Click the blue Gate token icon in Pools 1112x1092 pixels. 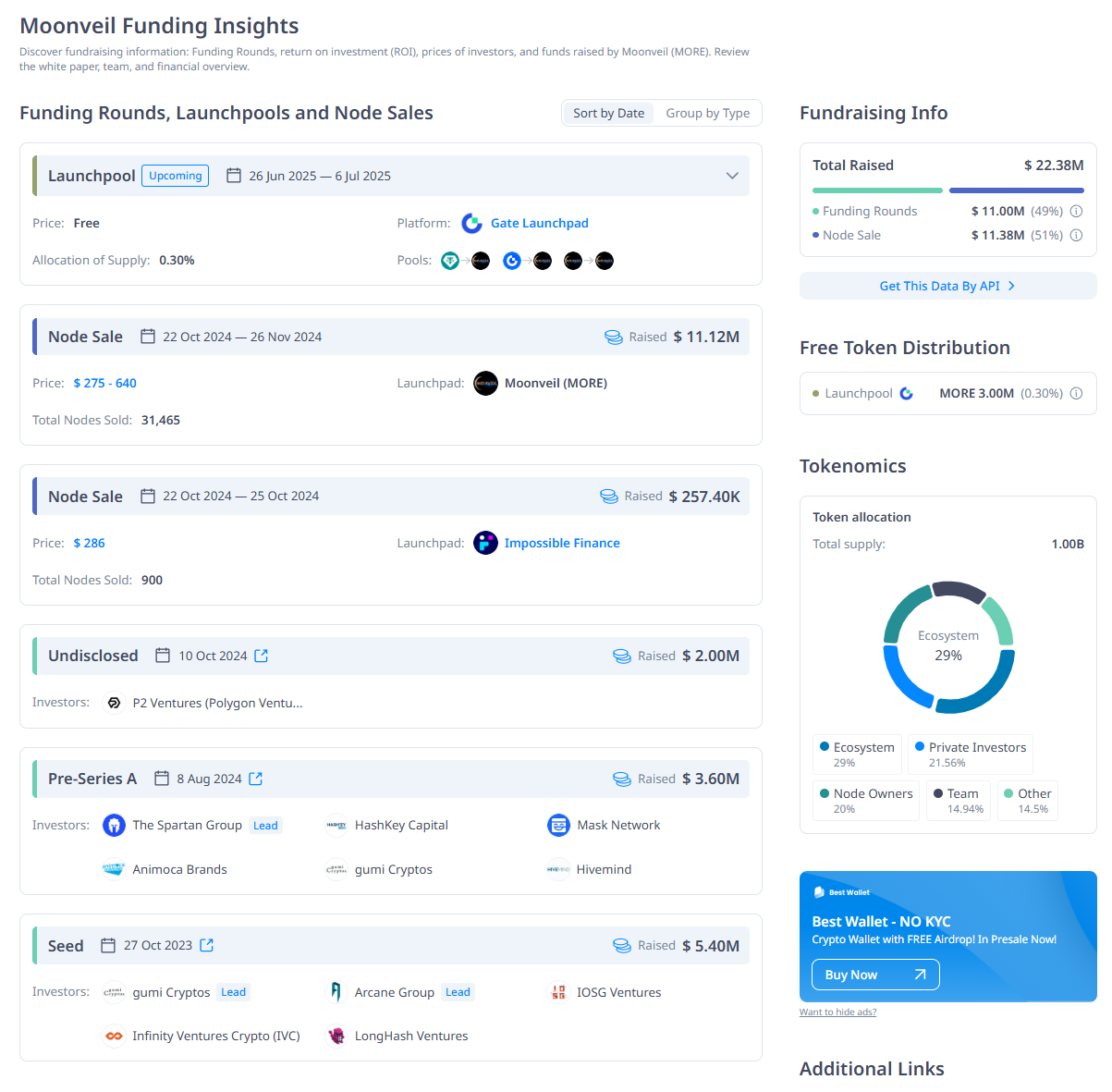(x=512, y=261)
